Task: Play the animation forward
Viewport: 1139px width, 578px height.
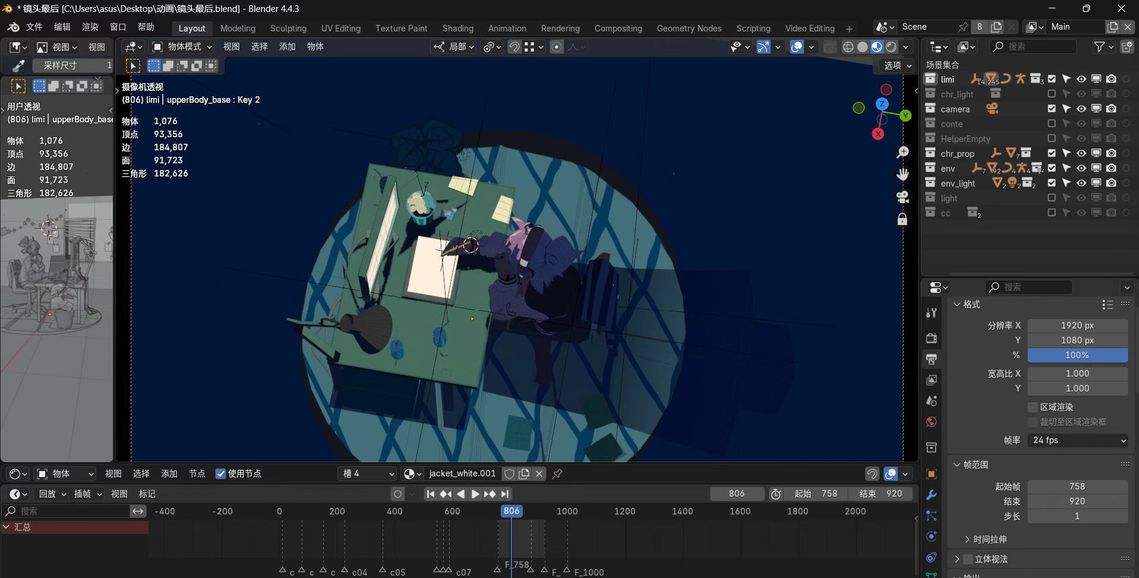Action: click(x=475, y=494)
